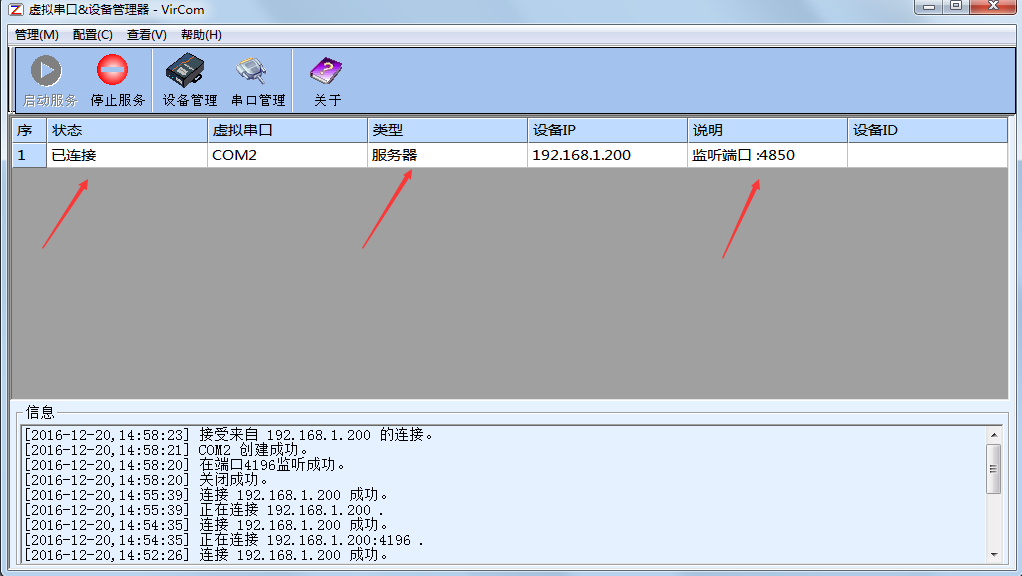Click the 设备ID column header

pyautogui.click(x=927, y=131)
